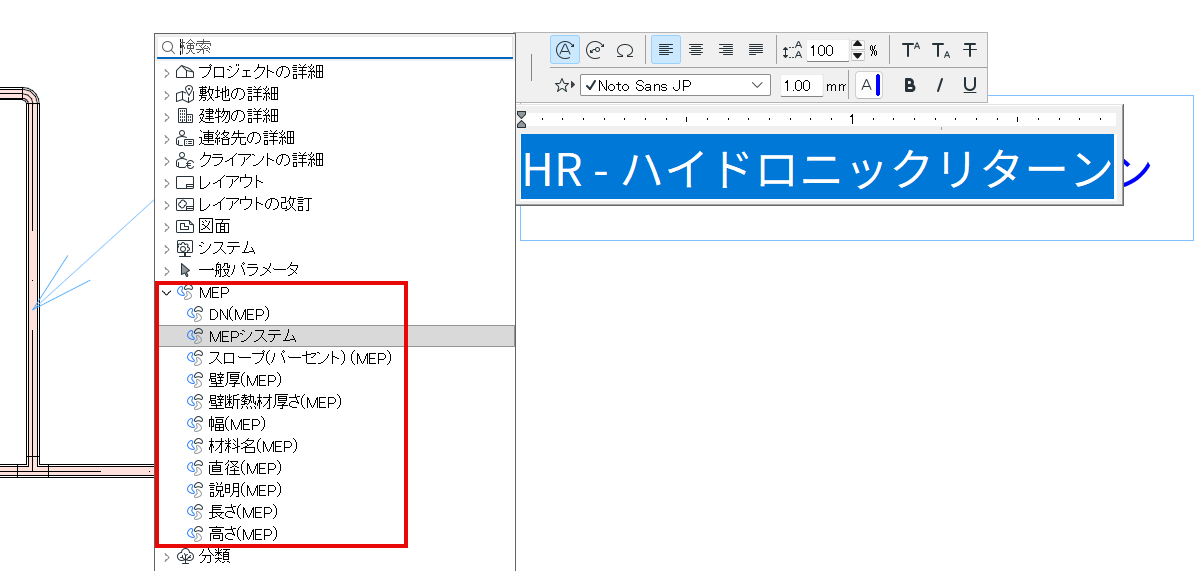Decrease line spacing with the down stepper arrow

click(x=857, y=56)
